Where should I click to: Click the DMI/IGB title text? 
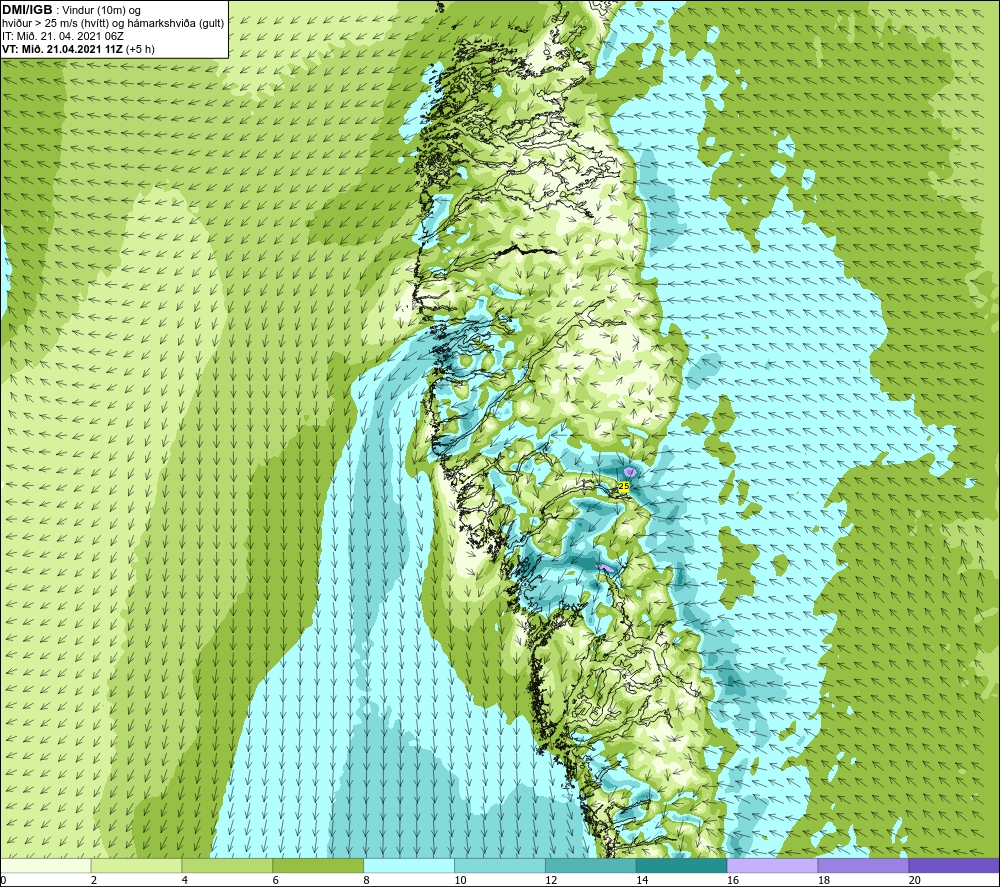pyautogui.click(x=27, y=10)
